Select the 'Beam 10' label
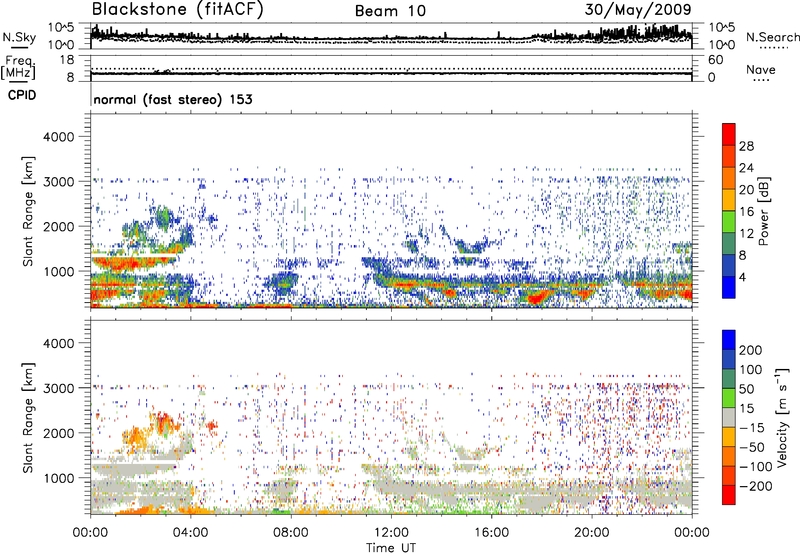800x554 pixels. (x=390, y=11)
